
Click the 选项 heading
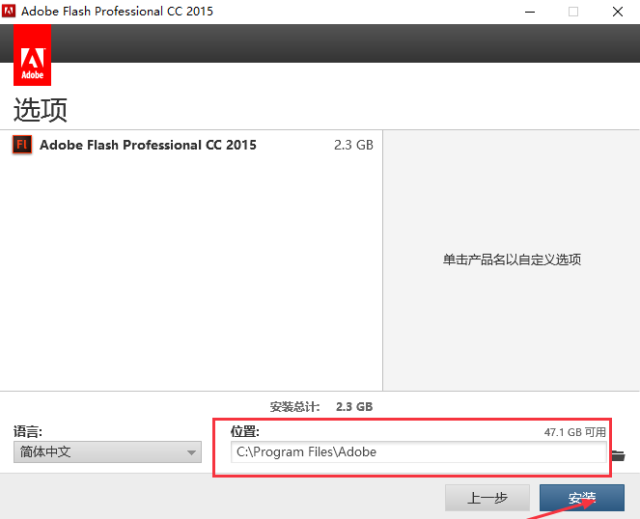coord(40,109)
